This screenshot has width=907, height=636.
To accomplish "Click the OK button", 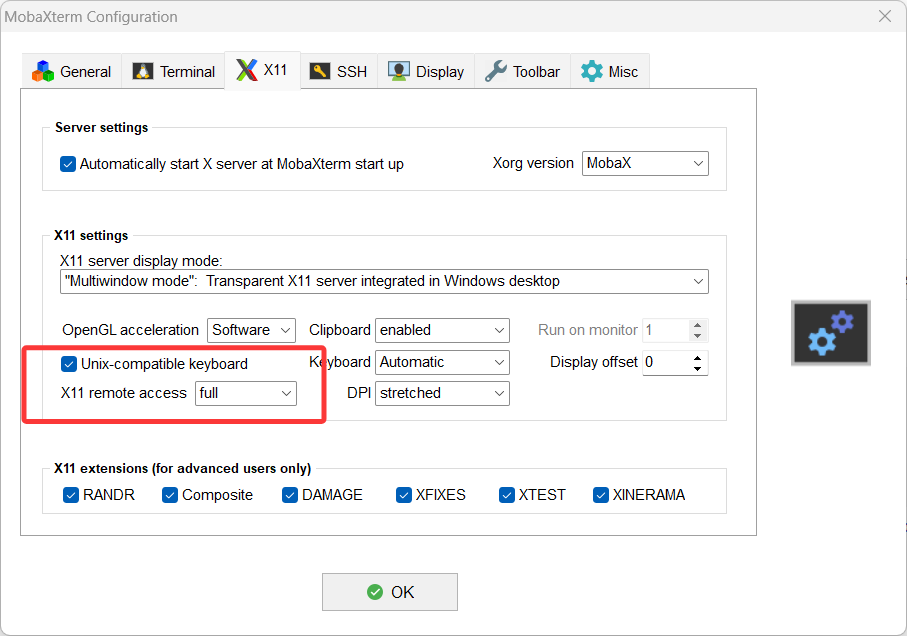I will 390,592.
